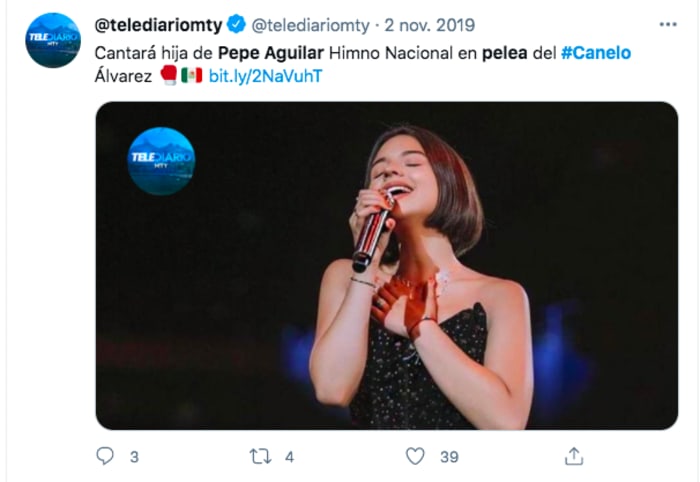This screenshot has height=482, width=700.
Task: Click the bold @telediariomty display name
Action: point(155,23)
